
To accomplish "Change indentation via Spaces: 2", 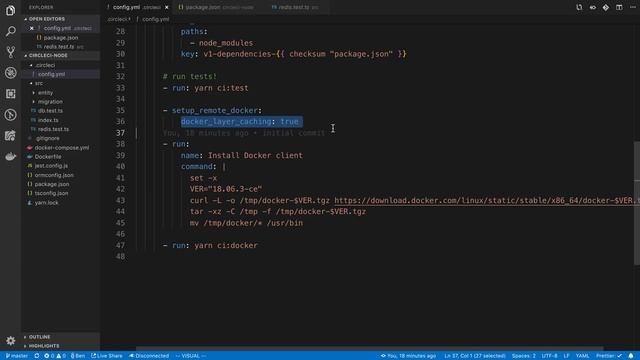I will (x=524, y=356).
